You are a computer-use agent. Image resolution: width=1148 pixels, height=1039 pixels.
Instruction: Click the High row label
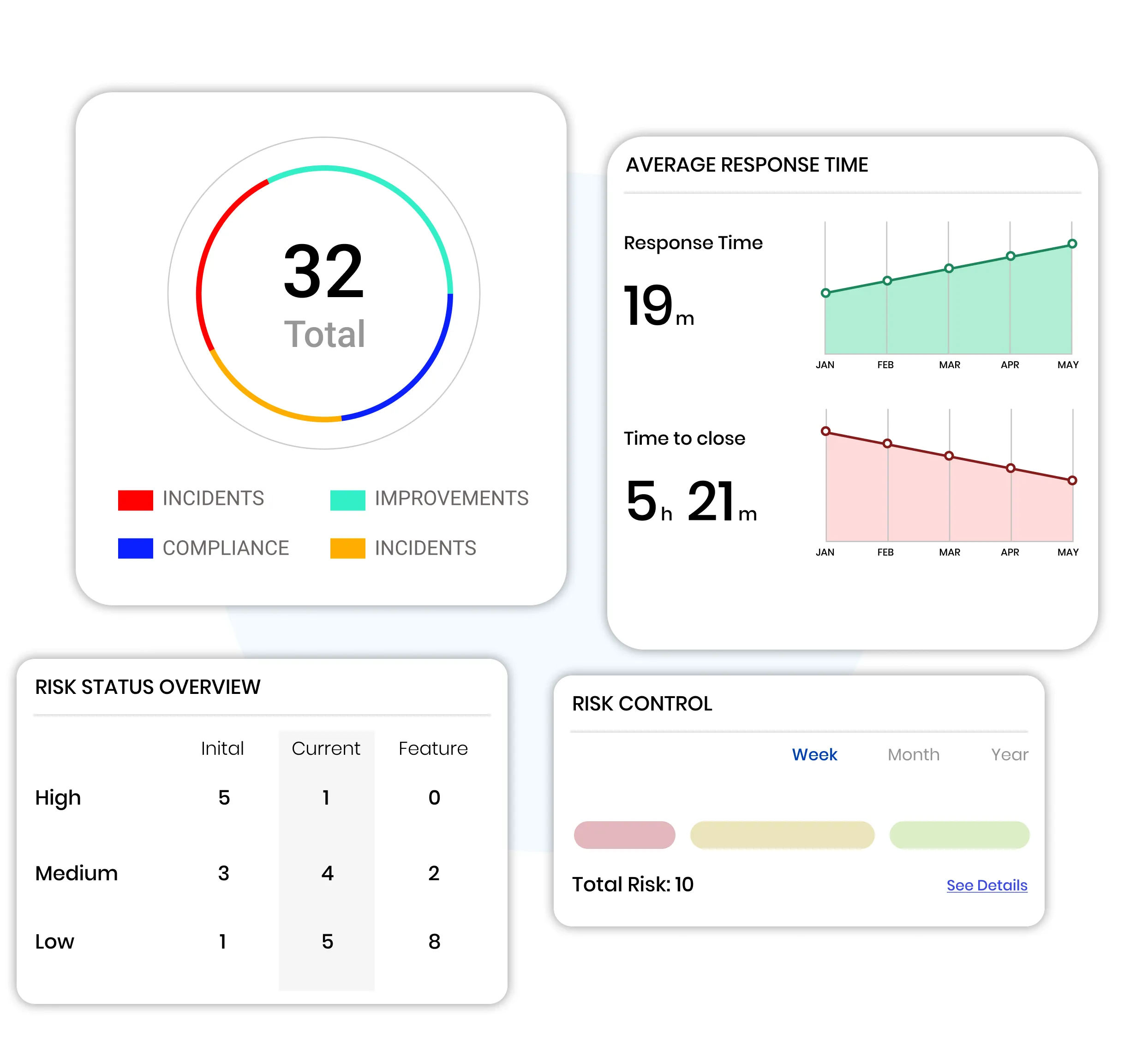[x=58, y=798]
